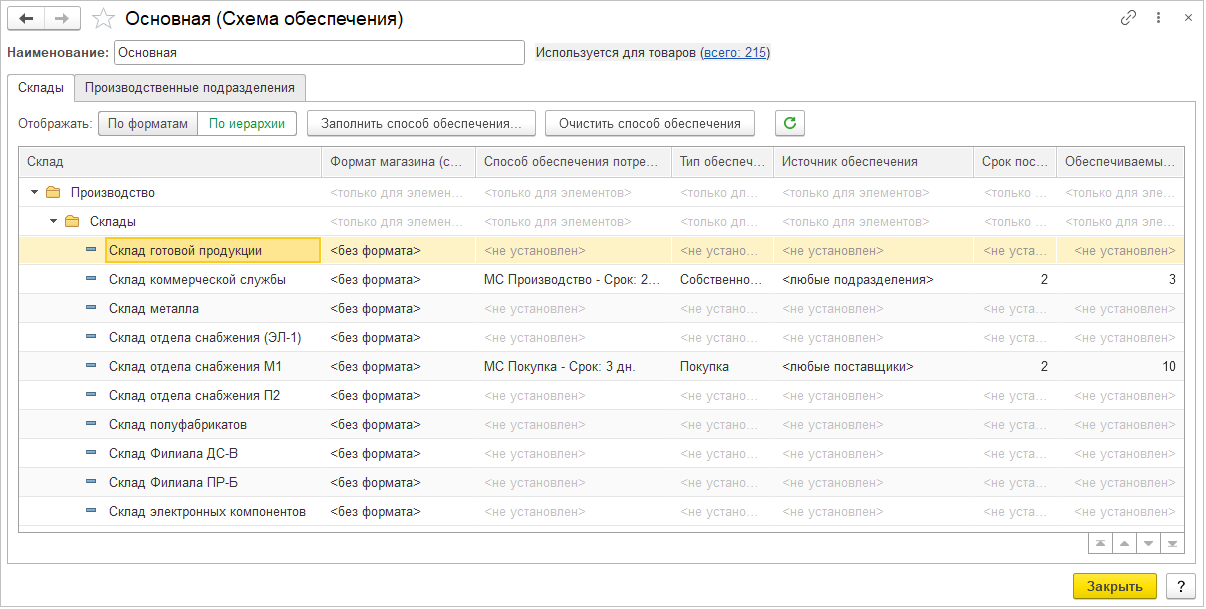
Task: Copy link using the chain icon
Action: 1129,18
